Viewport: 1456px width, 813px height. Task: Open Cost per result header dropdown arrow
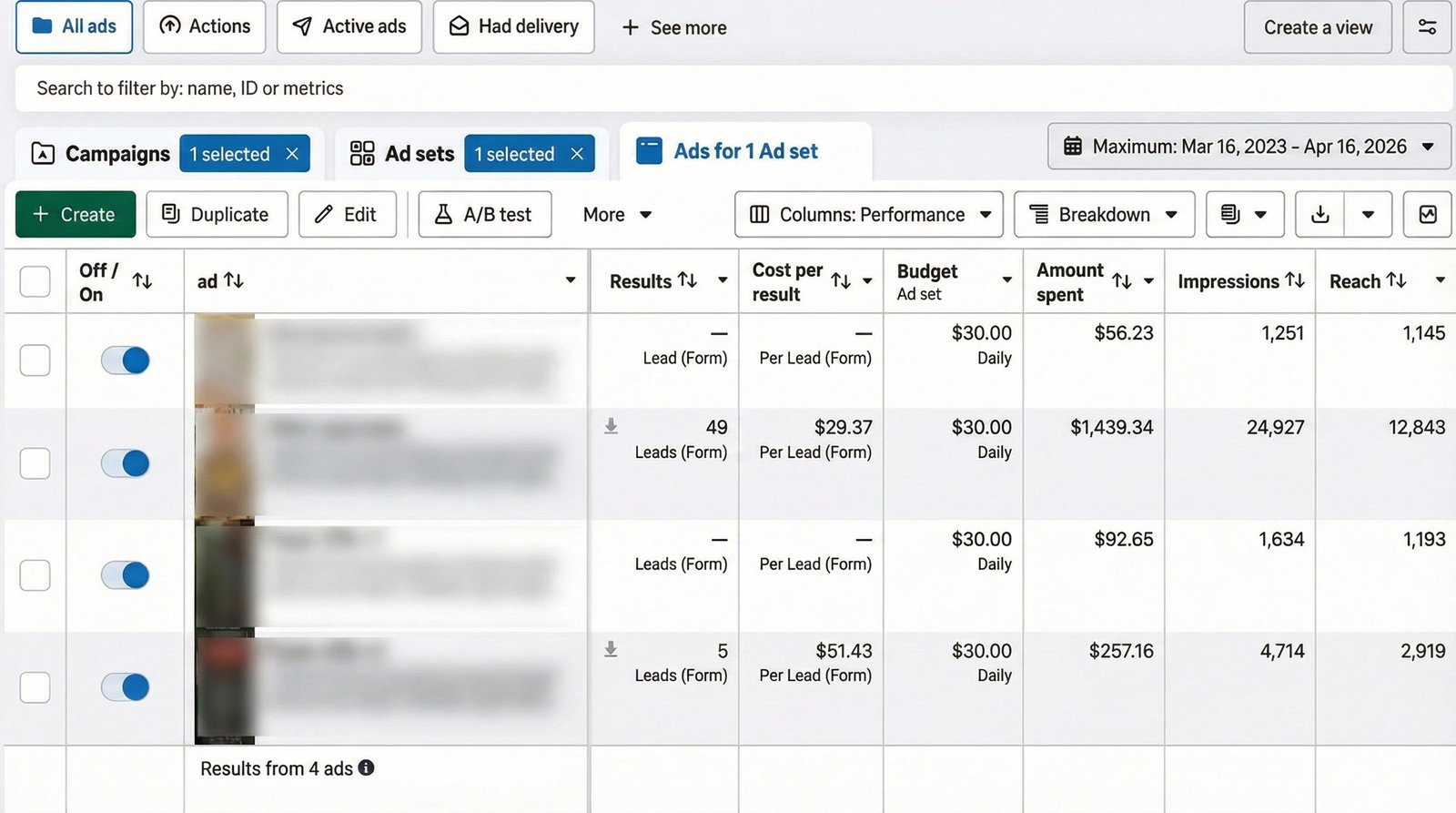coord(867,281)
